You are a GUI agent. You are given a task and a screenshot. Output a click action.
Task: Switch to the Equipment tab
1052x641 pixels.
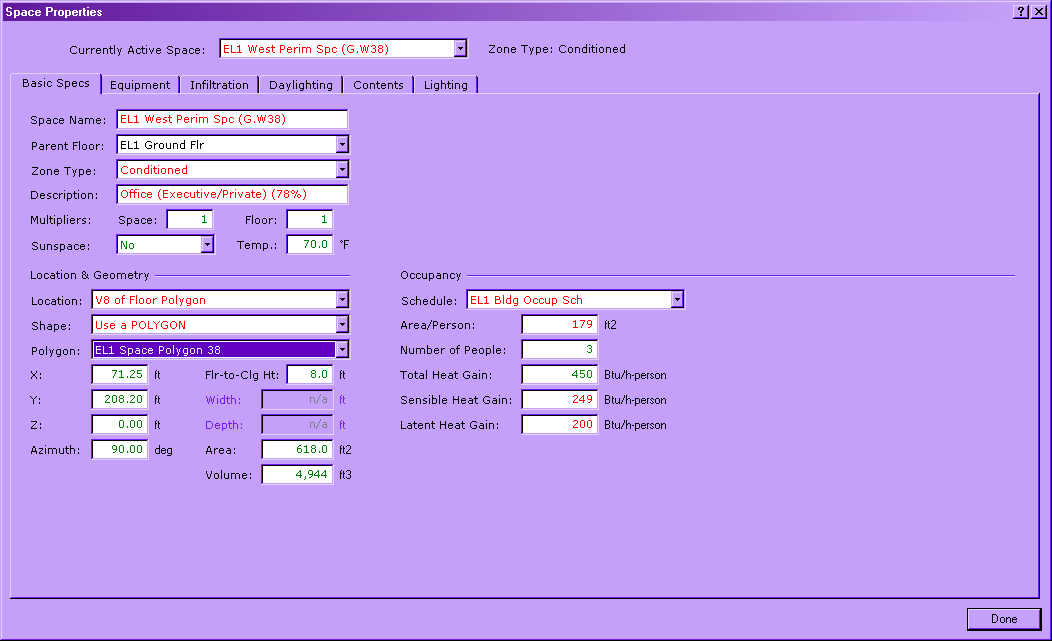(x=140, y=85)
